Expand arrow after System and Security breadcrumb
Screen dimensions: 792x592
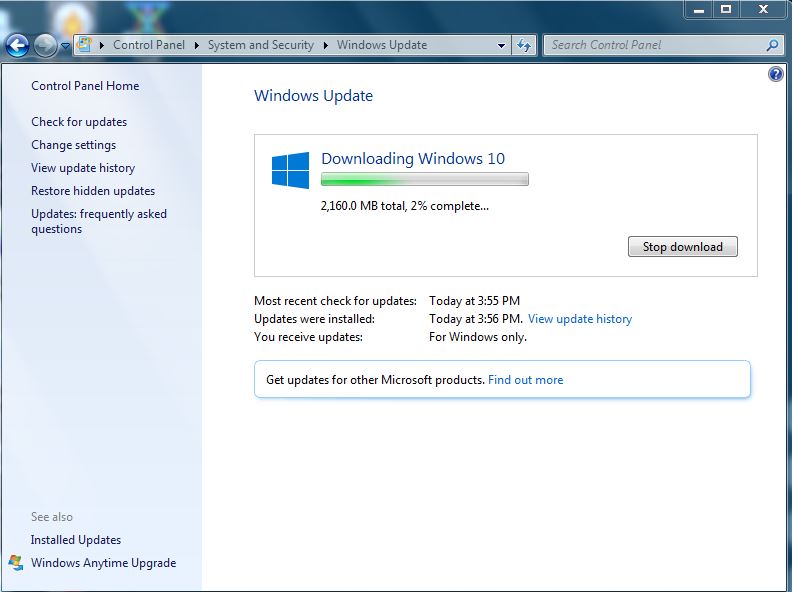pos(326,45)
